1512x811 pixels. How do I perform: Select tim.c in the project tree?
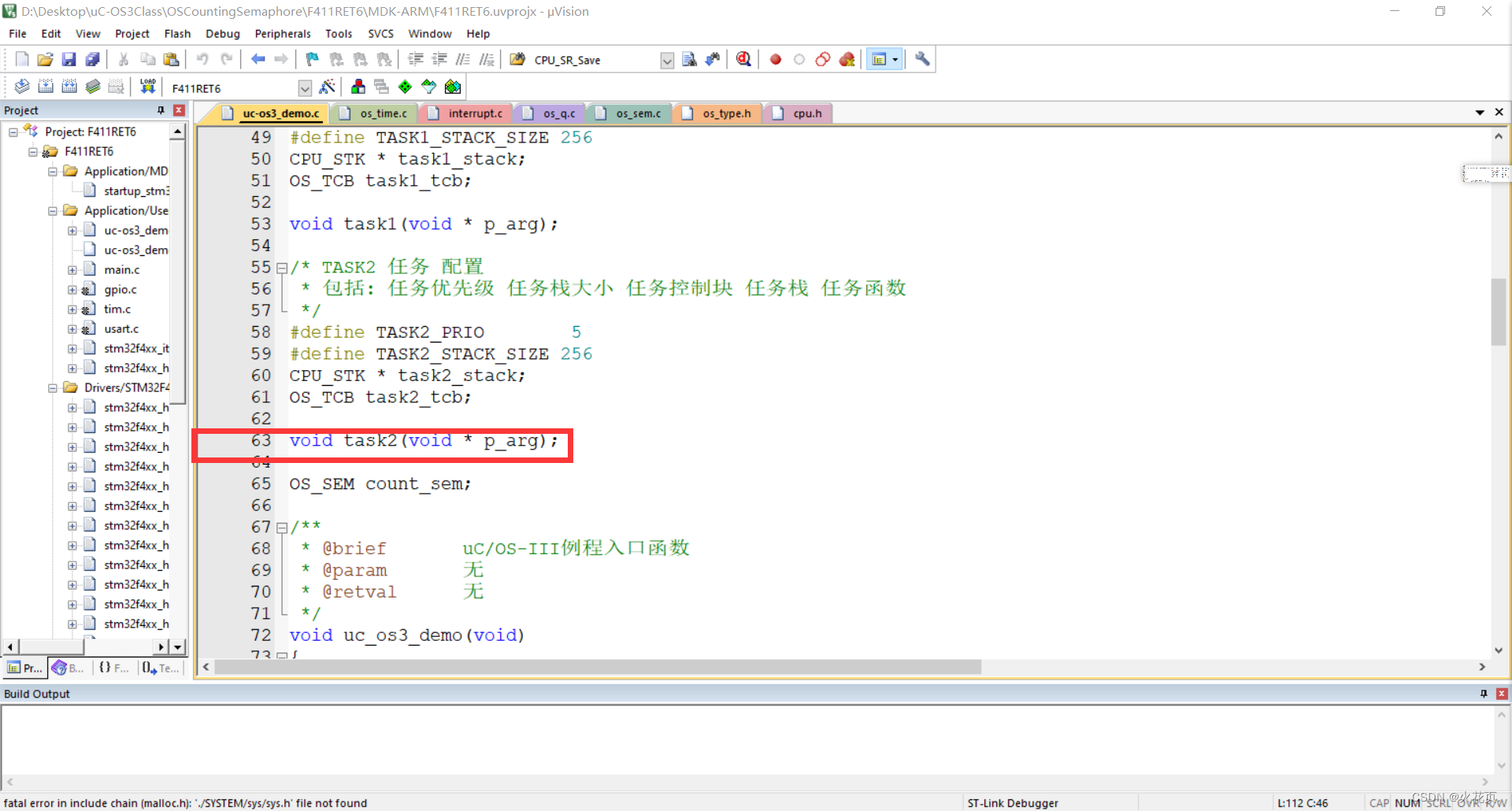tap(117, 309)
